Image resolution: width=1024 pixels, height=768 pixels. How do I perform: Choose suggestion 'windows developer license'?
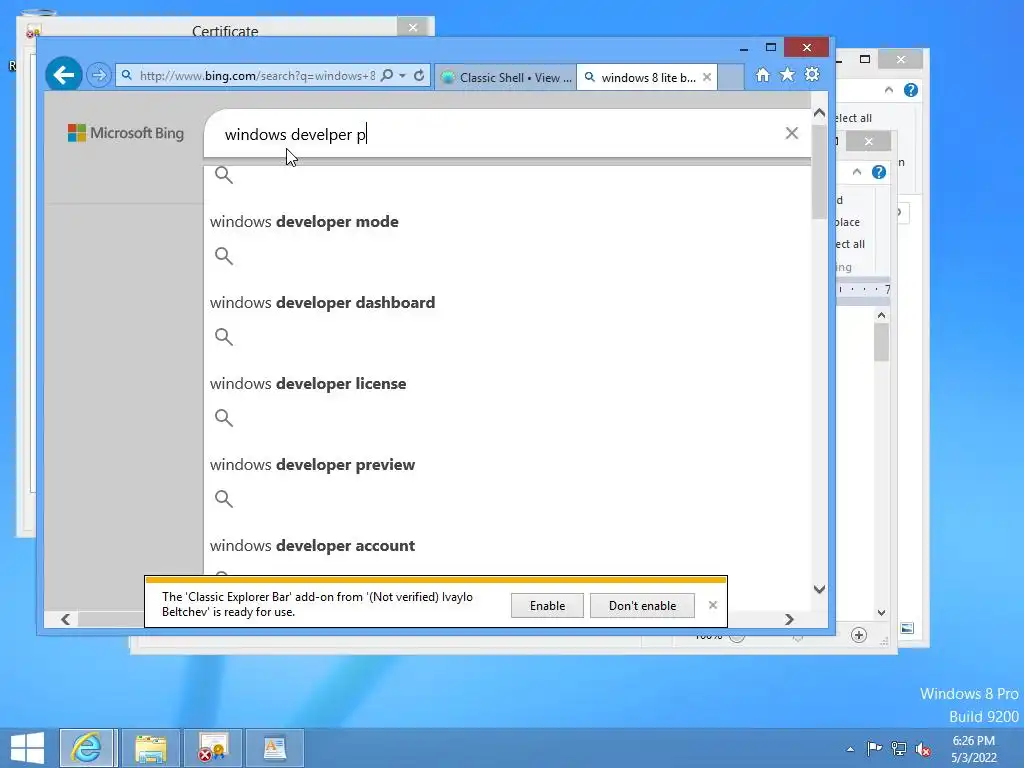[308, 383]
